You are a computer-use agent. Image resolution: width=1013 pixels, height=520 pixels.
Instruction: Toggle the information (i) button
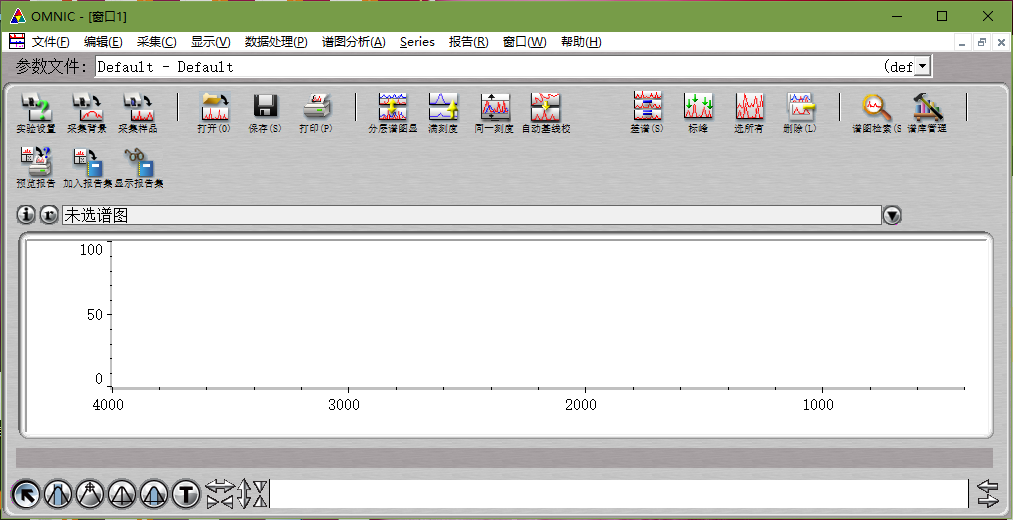(x=27, y=215)
